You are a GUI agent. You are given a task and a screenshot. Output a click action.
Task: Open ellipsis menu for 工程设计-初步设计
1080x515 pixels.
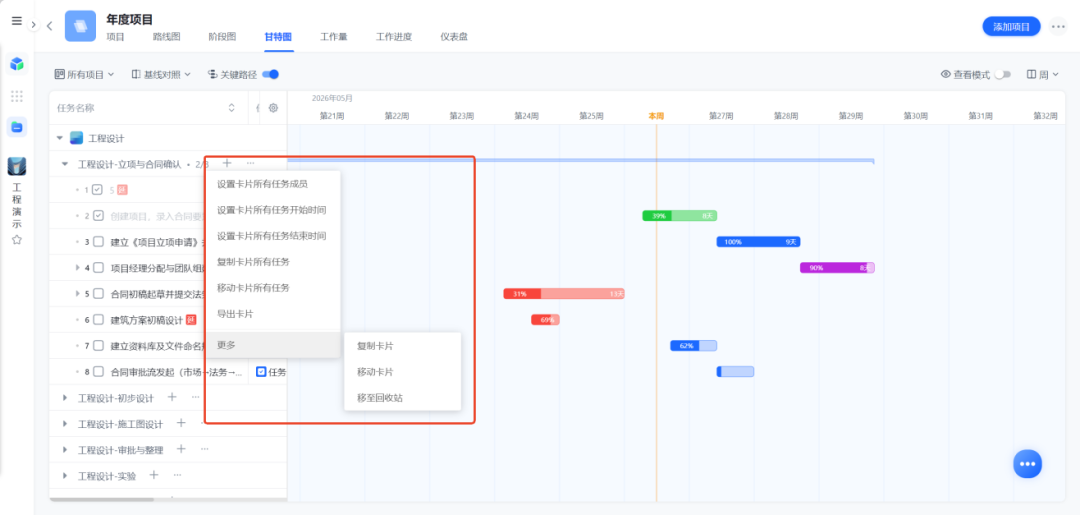pyautogui.click(x=196, y=397)
